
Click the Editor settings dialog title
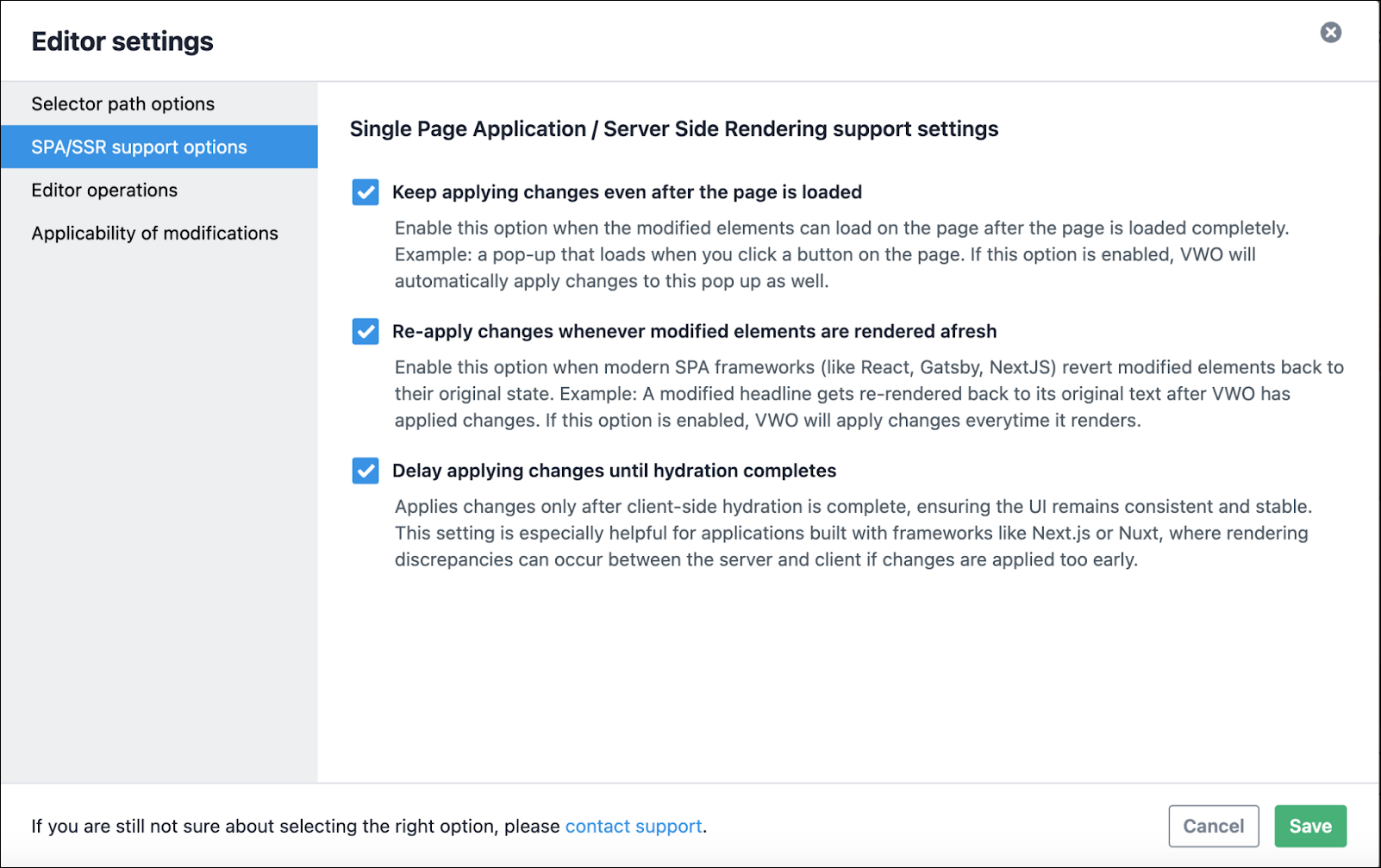coord(122,41)
